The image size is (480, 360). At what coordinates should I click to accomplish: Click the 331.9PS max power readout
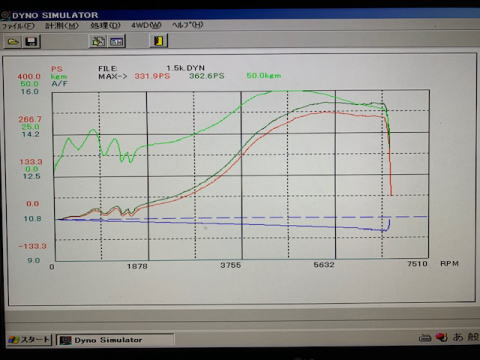(152, 76)
